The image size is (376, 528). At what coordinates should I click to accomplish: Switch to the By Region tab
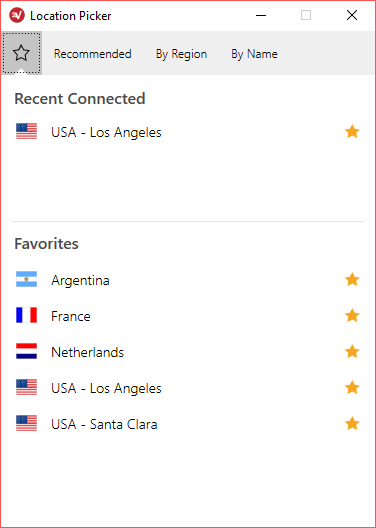point(181,54)
